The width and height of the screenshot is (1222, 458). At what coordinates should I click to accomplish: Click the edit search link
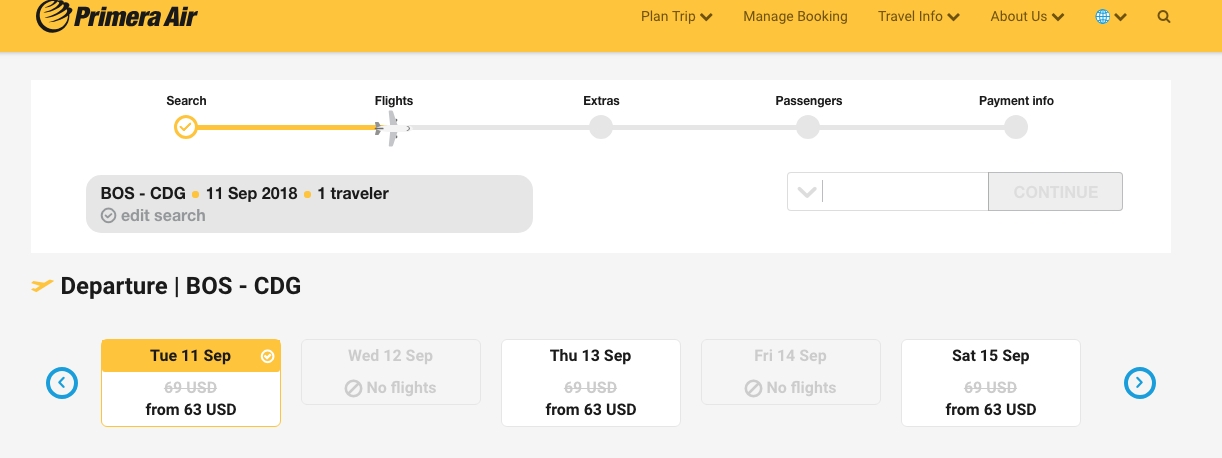(162, 215)
